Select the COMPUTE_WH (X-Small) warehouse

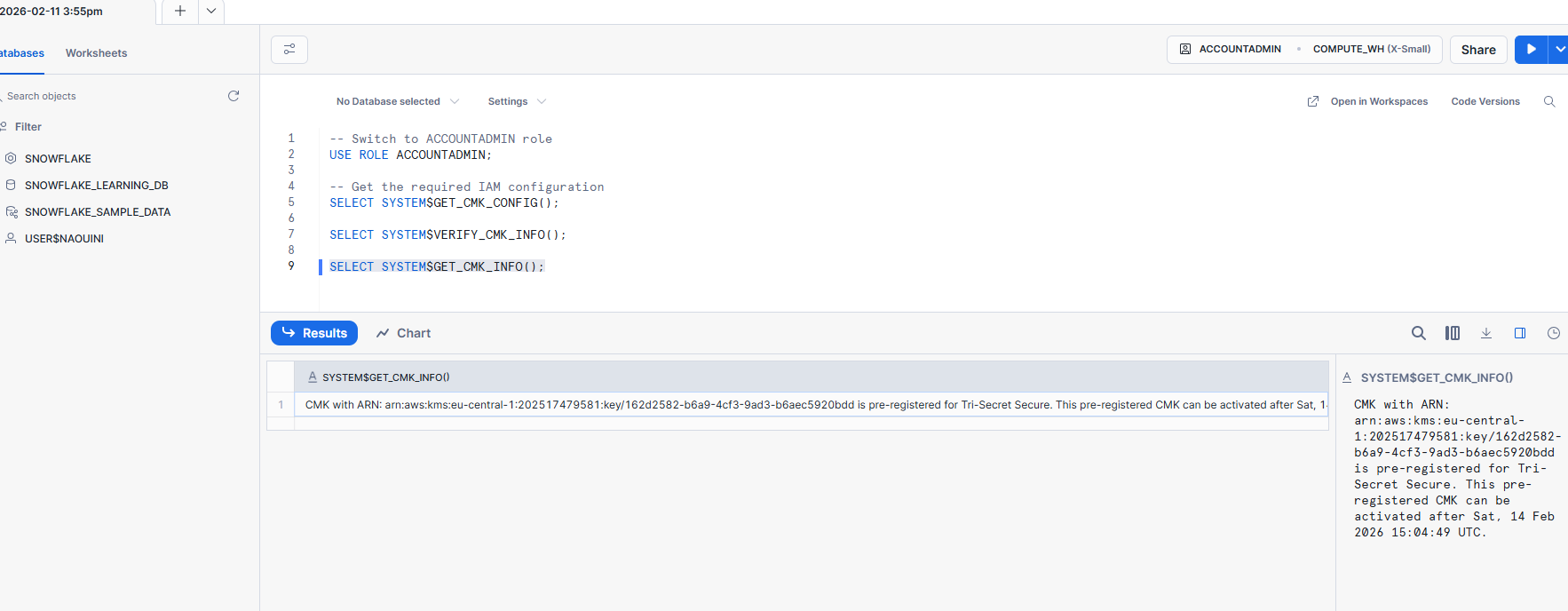point(1372,49)
